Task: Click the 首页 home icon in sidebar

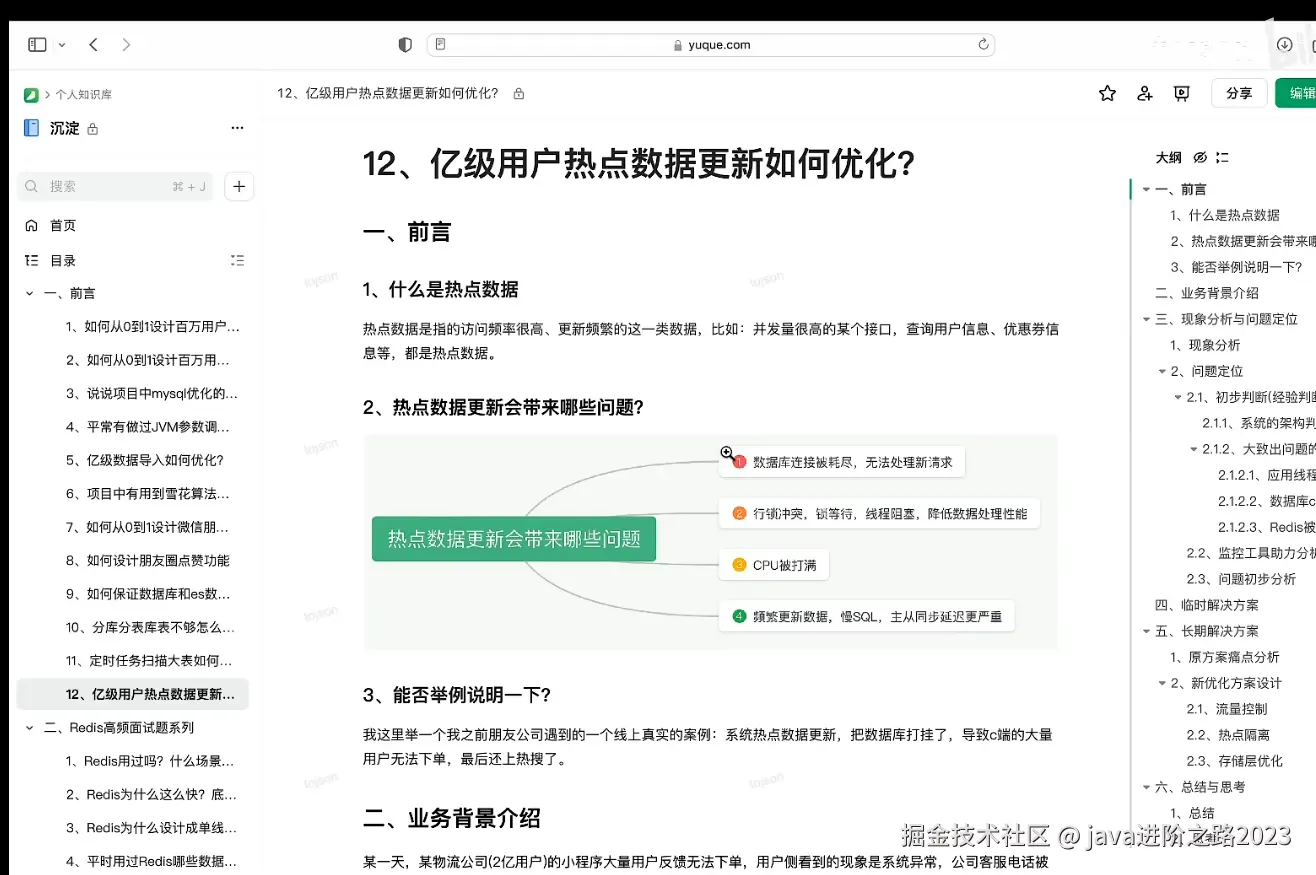Action: [30, 225]
